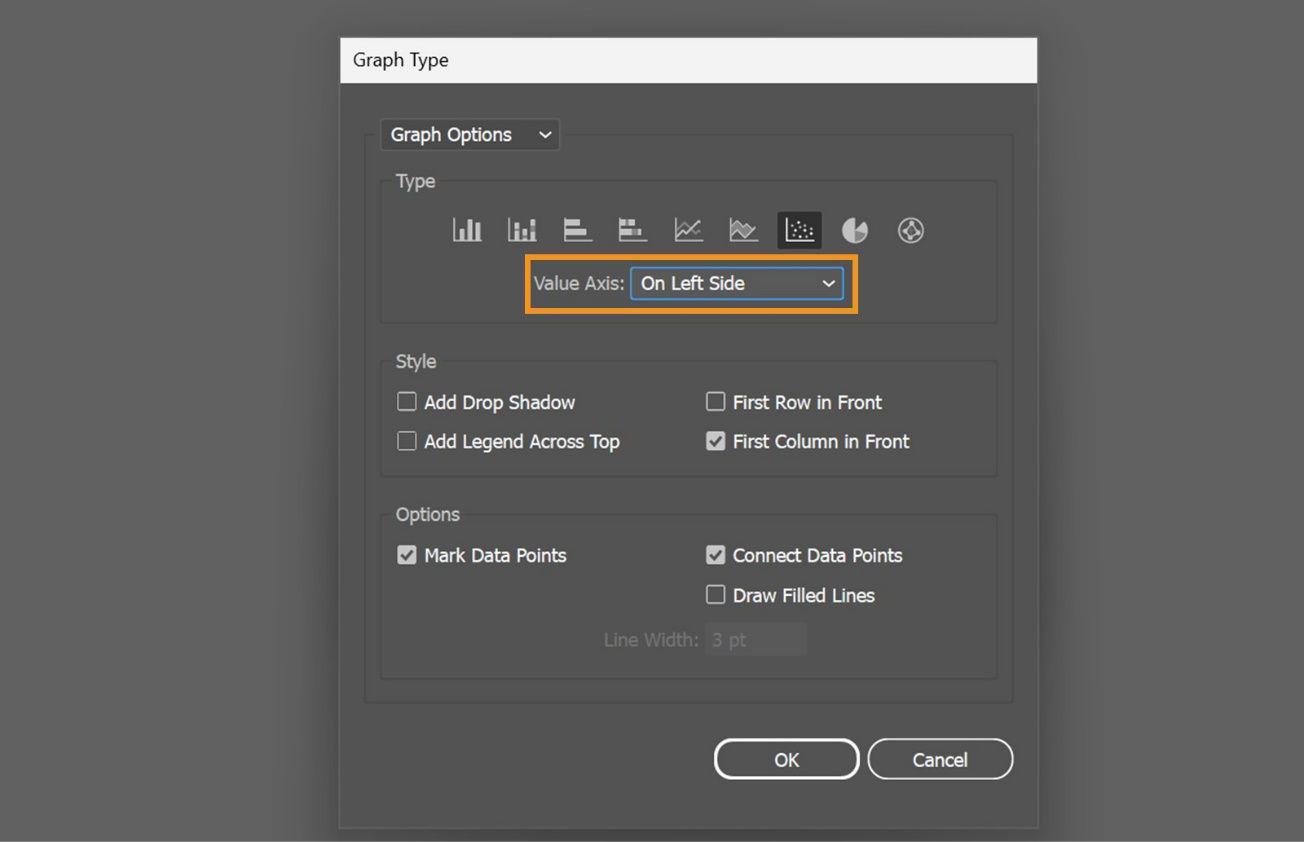Click the Line Width input field

pos(756,639)
